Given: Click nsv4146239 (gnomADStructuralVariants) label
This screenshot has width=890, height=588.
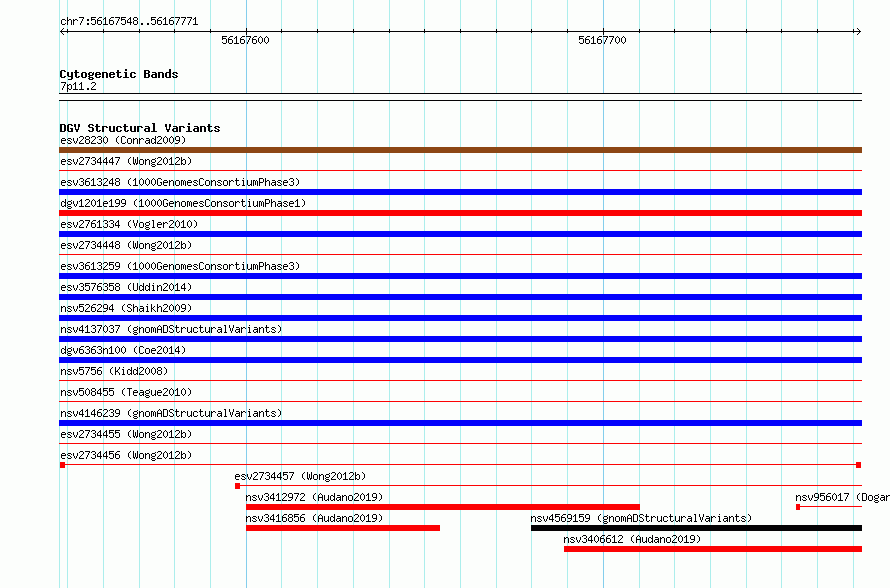Looking at the screenshot, I should tap(171, 413).
